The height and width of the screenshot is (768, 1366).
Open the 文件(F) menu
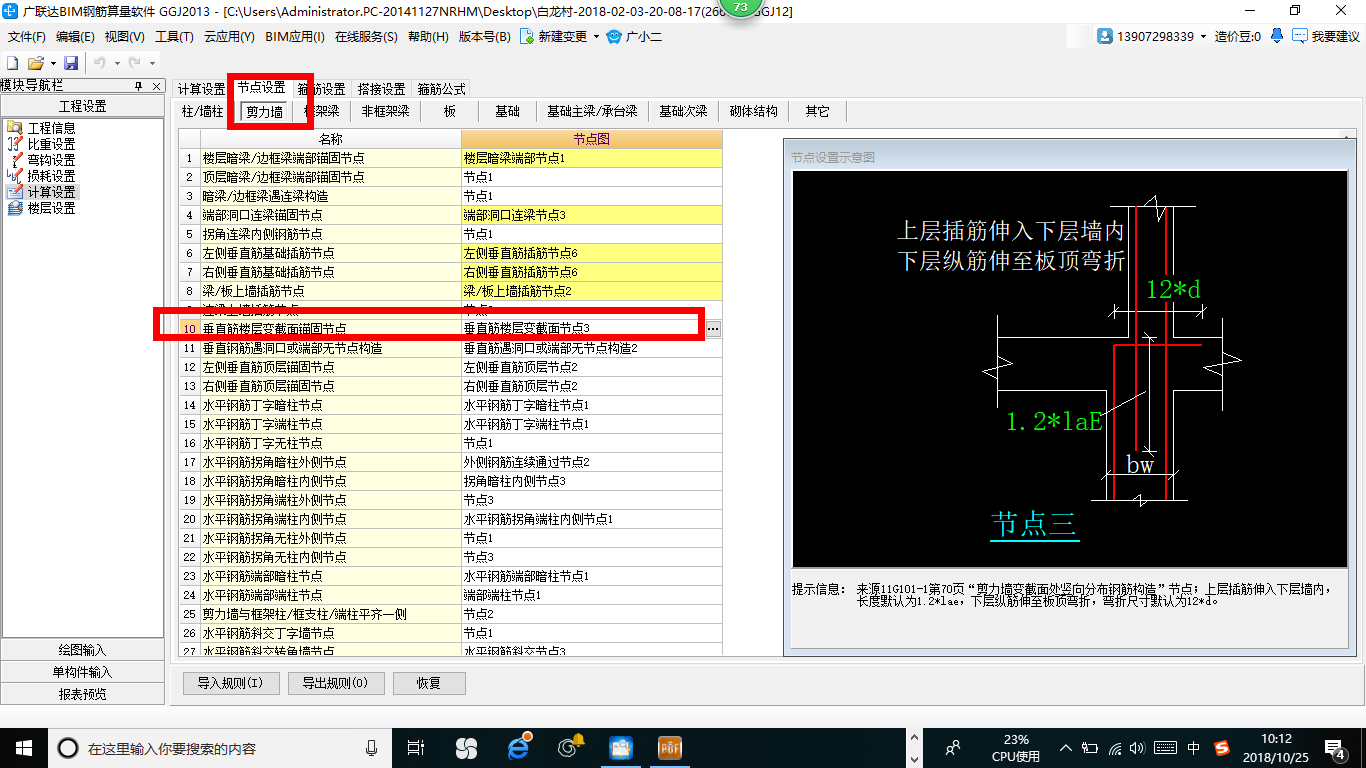[x=27, y=37]
